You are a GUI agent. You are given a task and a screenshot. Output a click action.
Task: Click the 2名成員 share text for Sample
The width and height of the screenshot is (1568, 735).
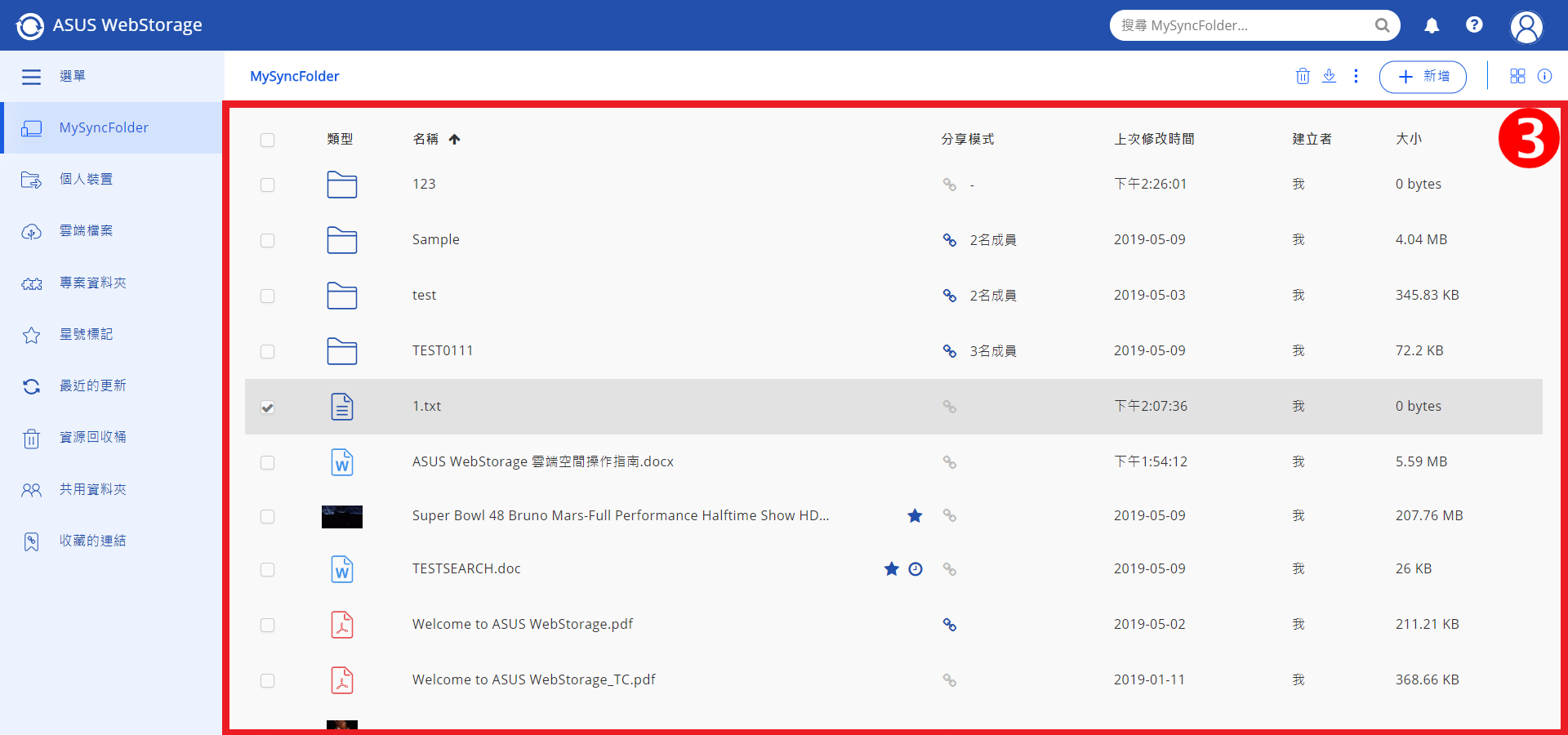click(x=993, y=240)
